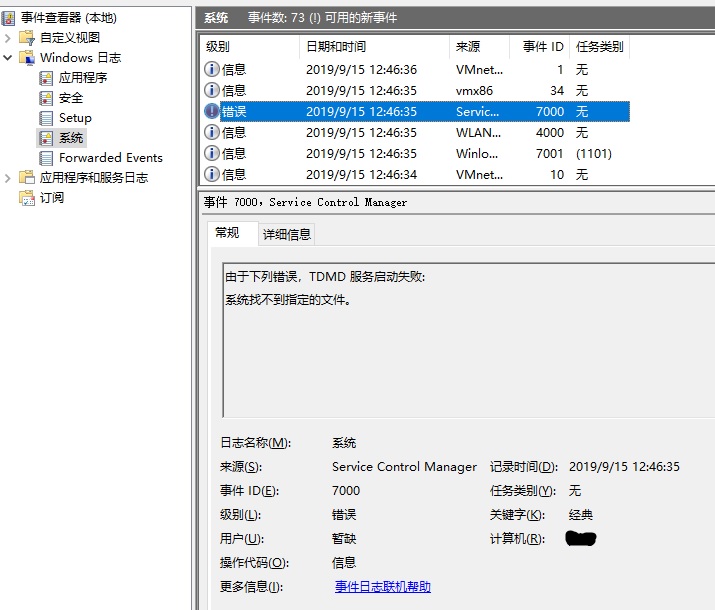The width and height of the screenshot is (715, 610).
Task: Open the 系统 log in tree
Action: (x=71, y=138)
